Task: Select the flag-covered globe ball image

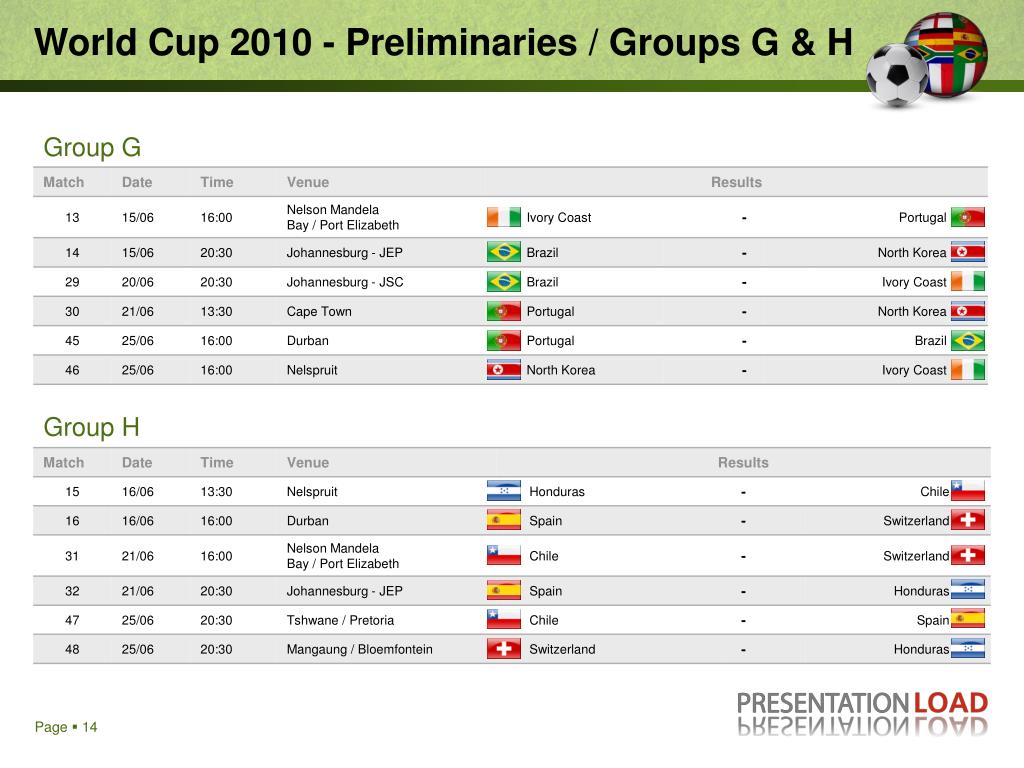Action: pyautogui.click(x=952, y=55)
